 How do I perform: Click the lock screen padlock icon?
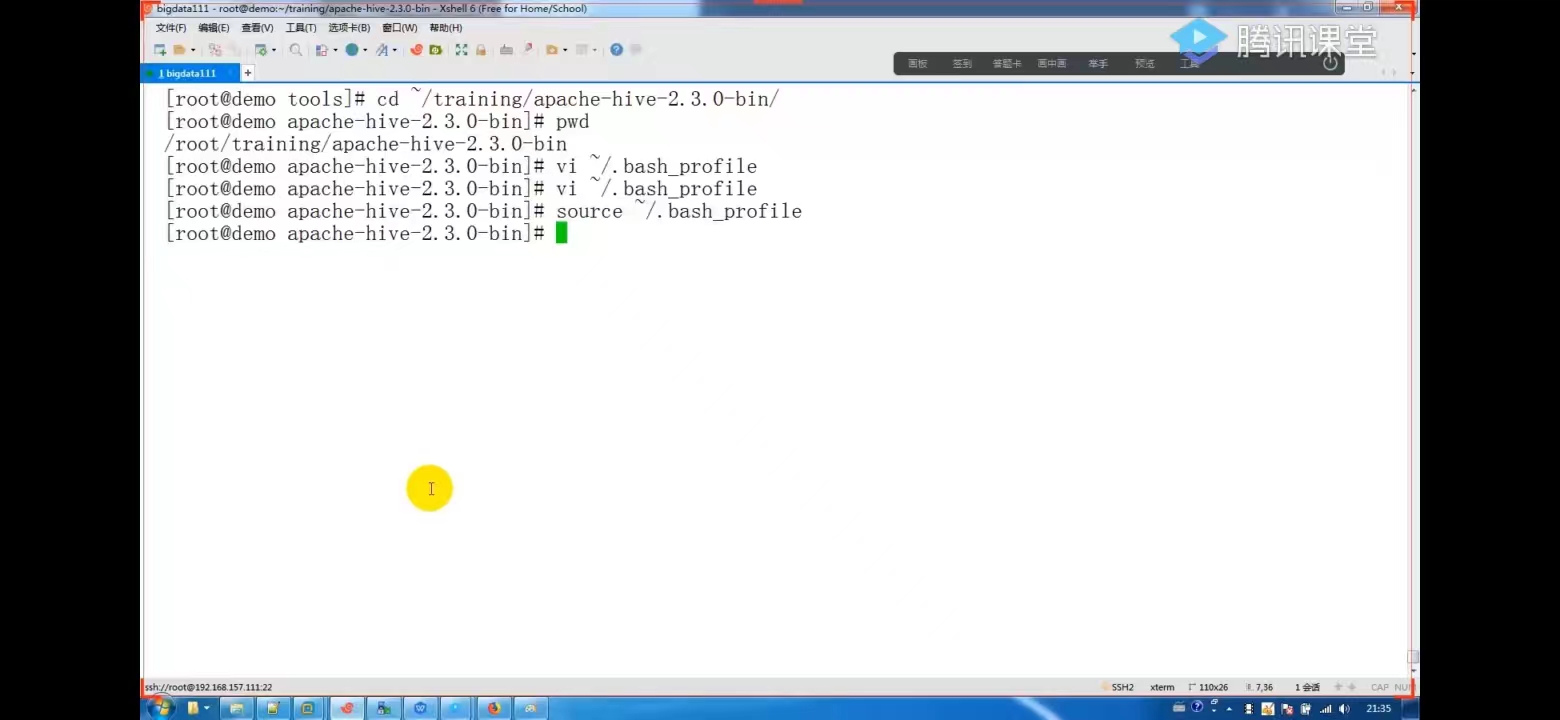[x=480, y=50]
